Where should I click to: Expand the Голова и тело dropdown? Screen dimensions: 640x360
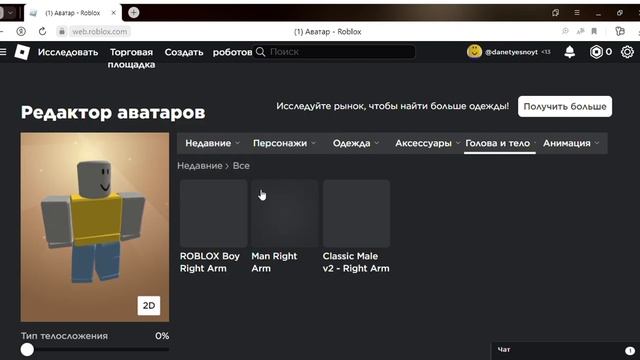(500, 143)
